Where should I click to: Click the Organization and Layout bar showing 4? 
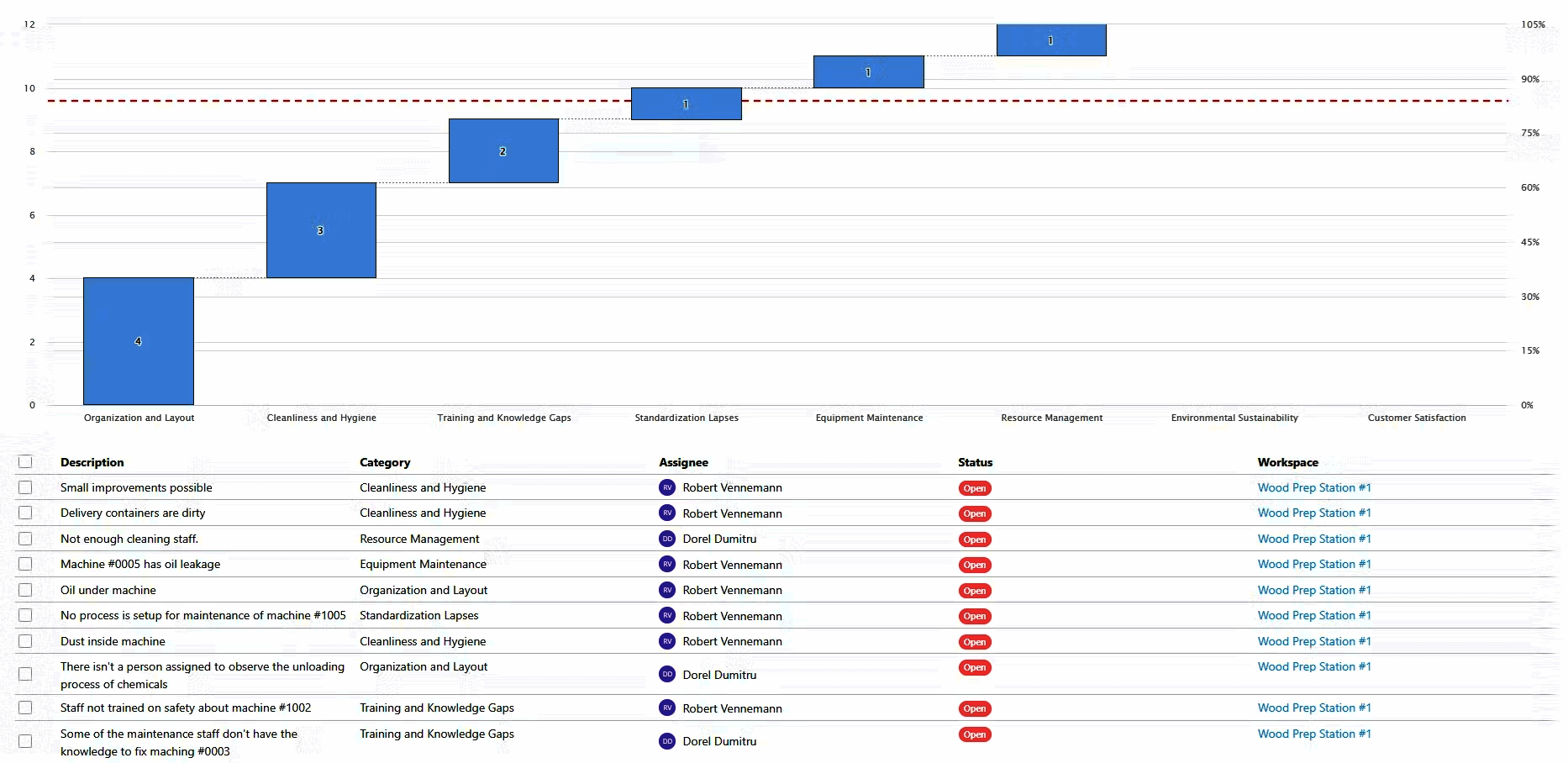(x=139, y=341)
